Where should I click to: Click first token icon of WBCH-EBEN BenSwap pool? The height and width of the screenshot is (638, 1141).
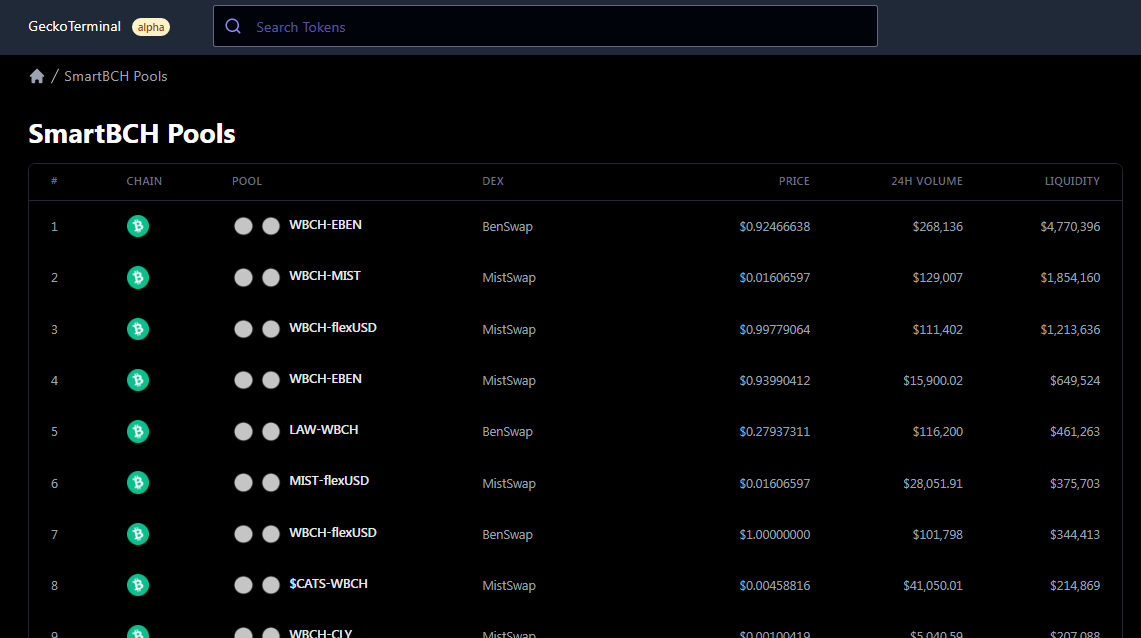243,226
